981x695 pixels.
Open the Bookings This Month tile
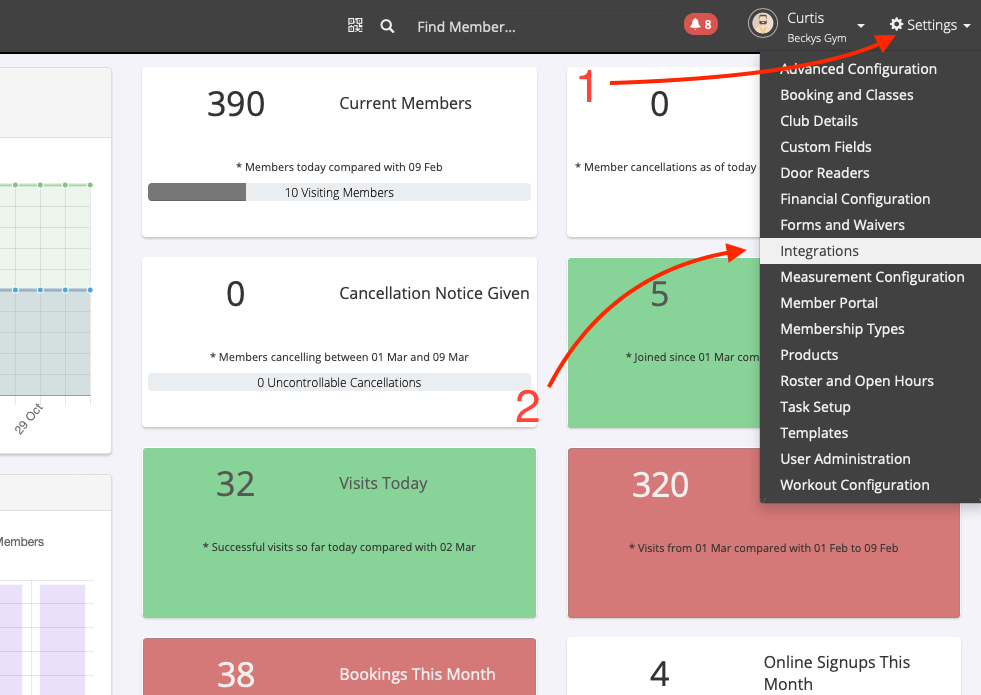click(339, 668)
